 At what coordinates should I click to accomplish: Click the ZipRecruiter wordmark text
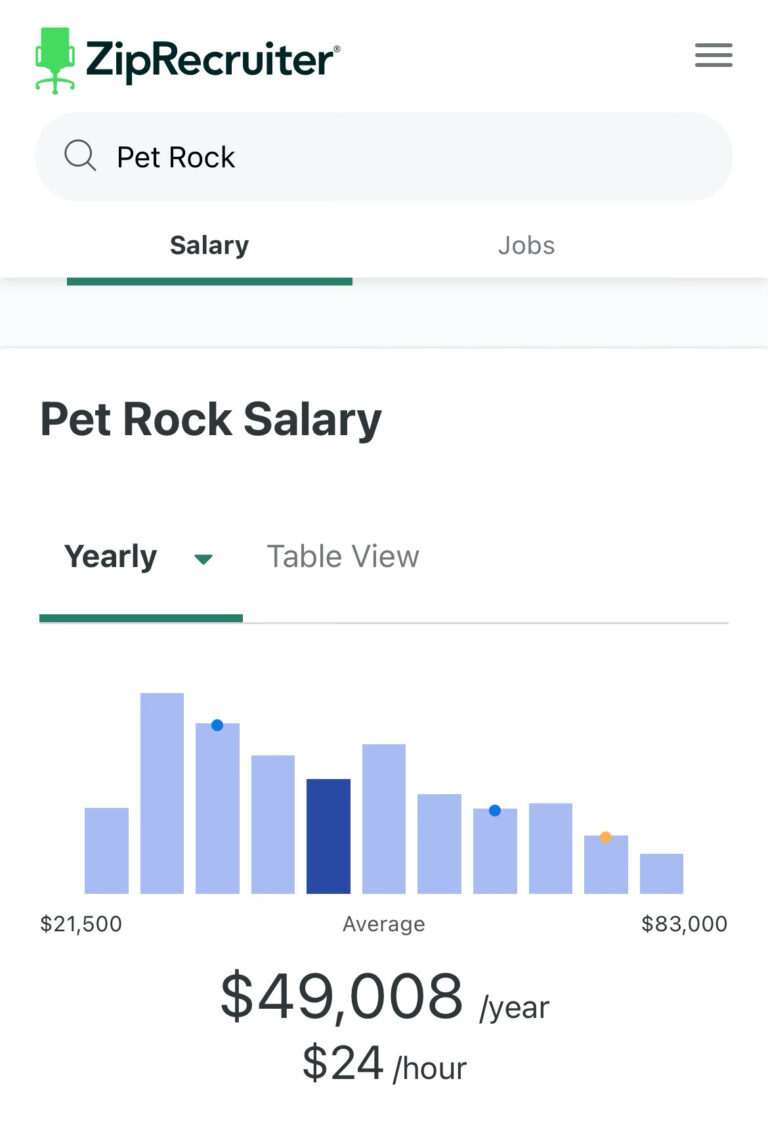click(212, 60)
